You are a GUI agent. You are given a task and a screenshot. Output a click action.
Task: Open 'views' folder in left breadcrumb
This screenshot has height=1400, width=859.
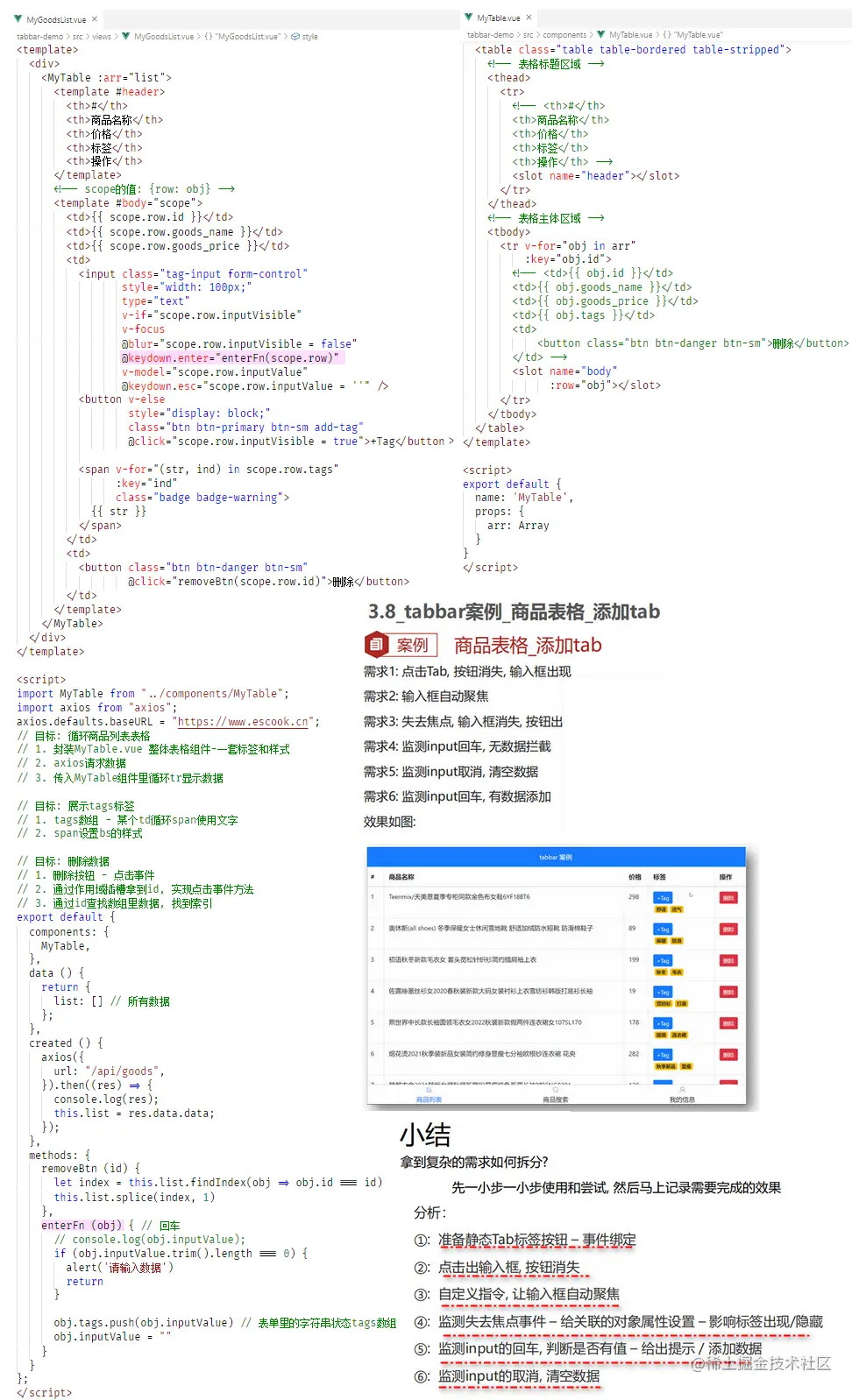point(102,37)
